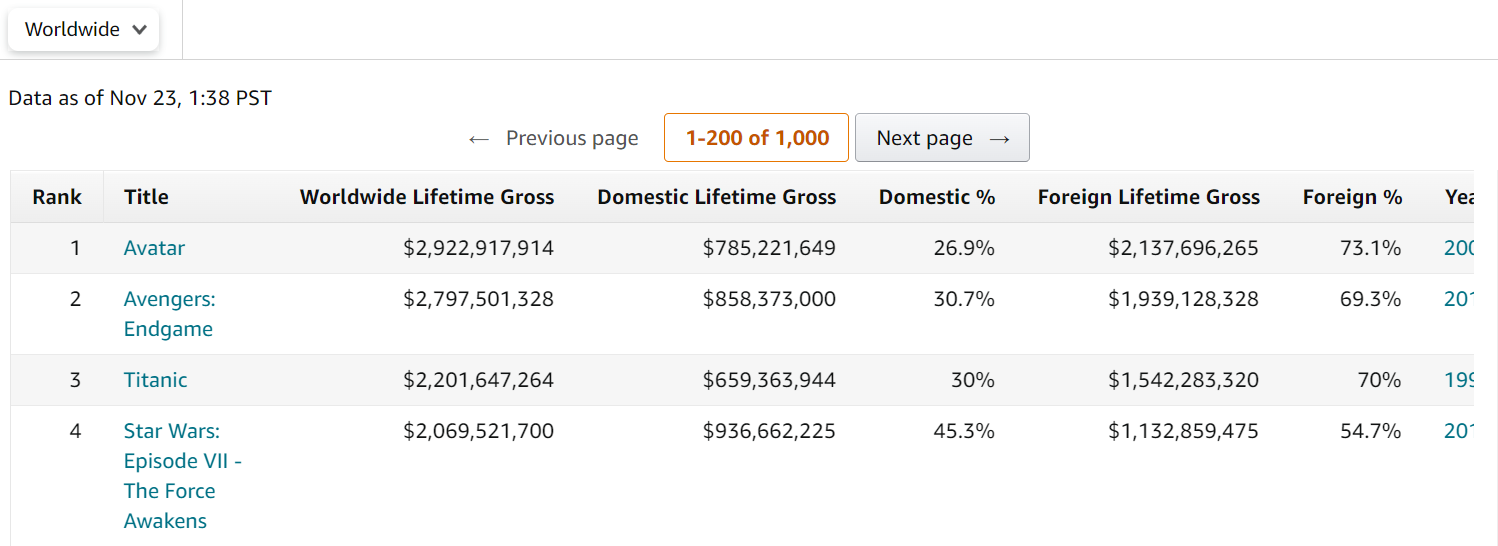This screenshot has width=1498, height=546.
Task: Open the release year link in Avengers: Endgame row
Action: pyautogui.click(x=1459, y=299)
